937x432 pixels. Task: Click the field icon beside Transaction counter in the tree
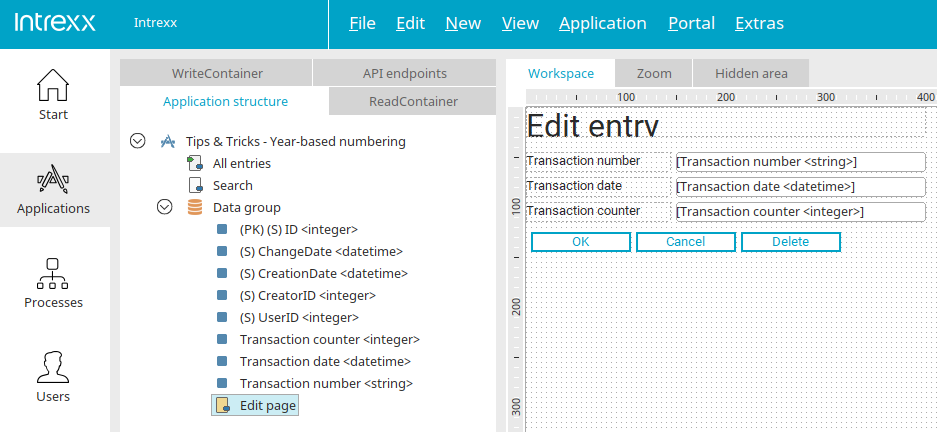(x=222, y=339)
